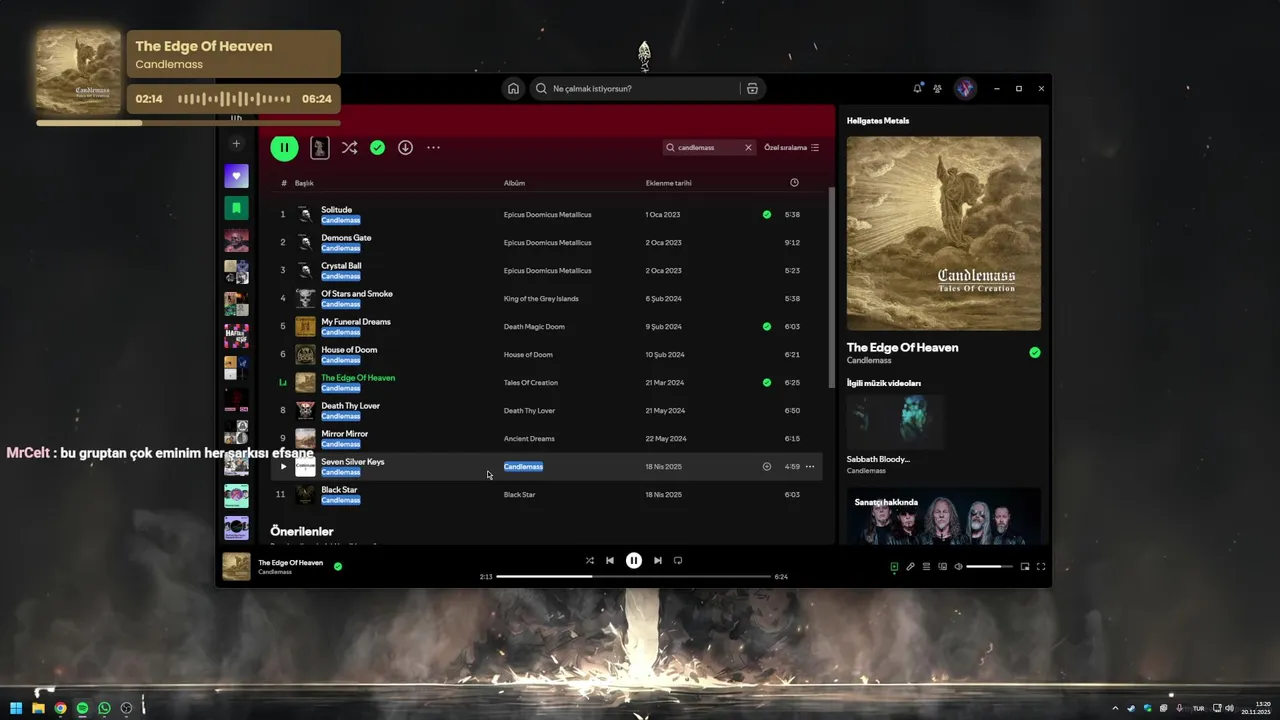Open OBS Studio from the taskbar

126,708
